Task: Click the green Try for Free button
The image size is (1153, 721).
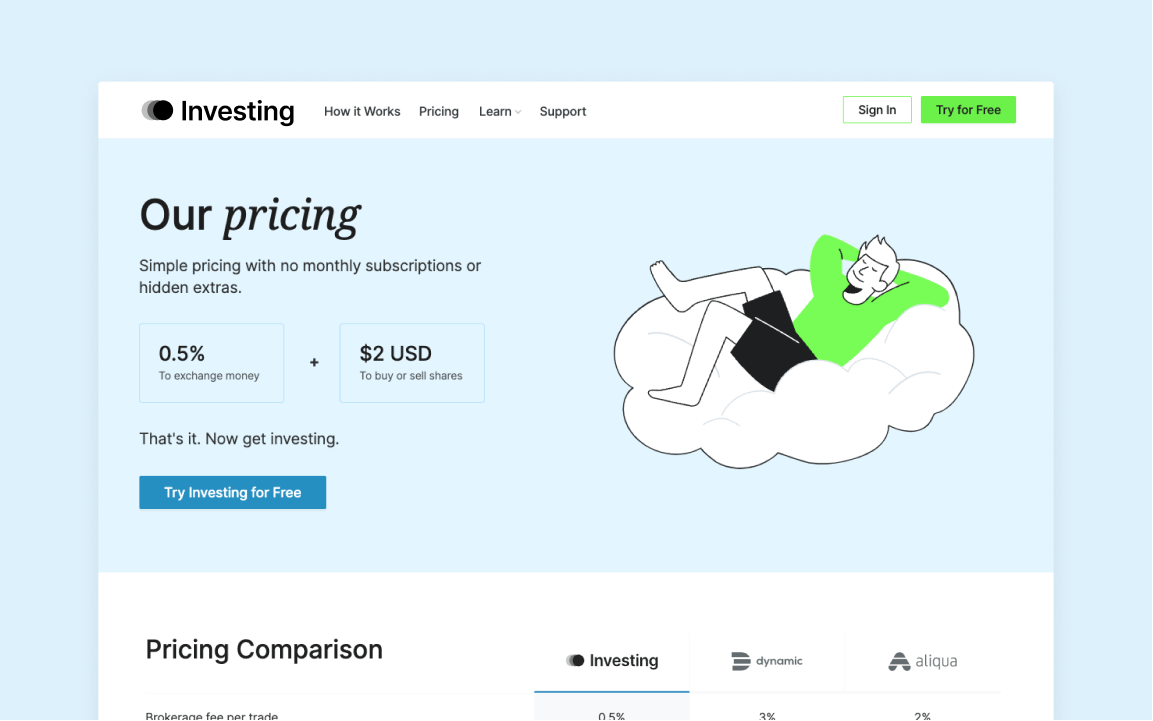Action: (968, 110)
